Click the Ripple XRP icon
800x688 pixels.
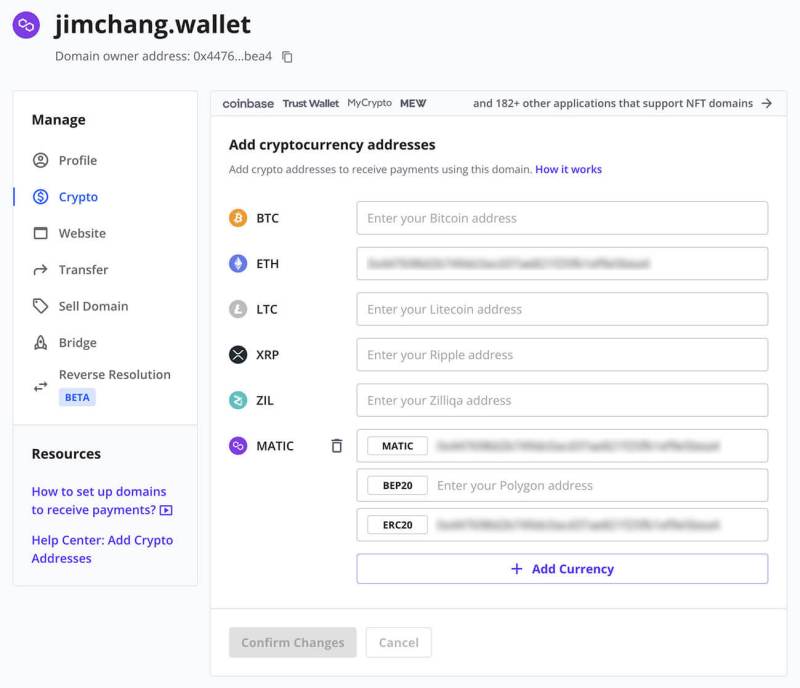click(238, 355)
